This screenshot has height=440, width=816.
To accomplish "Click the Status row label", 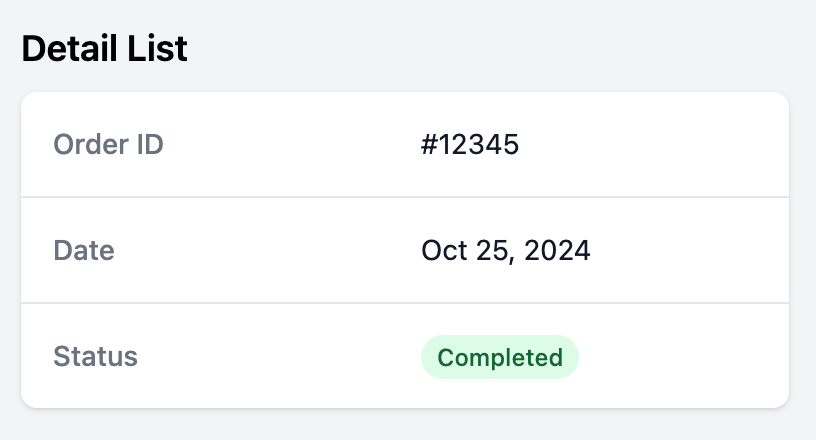I will click(x=95, y=357).
